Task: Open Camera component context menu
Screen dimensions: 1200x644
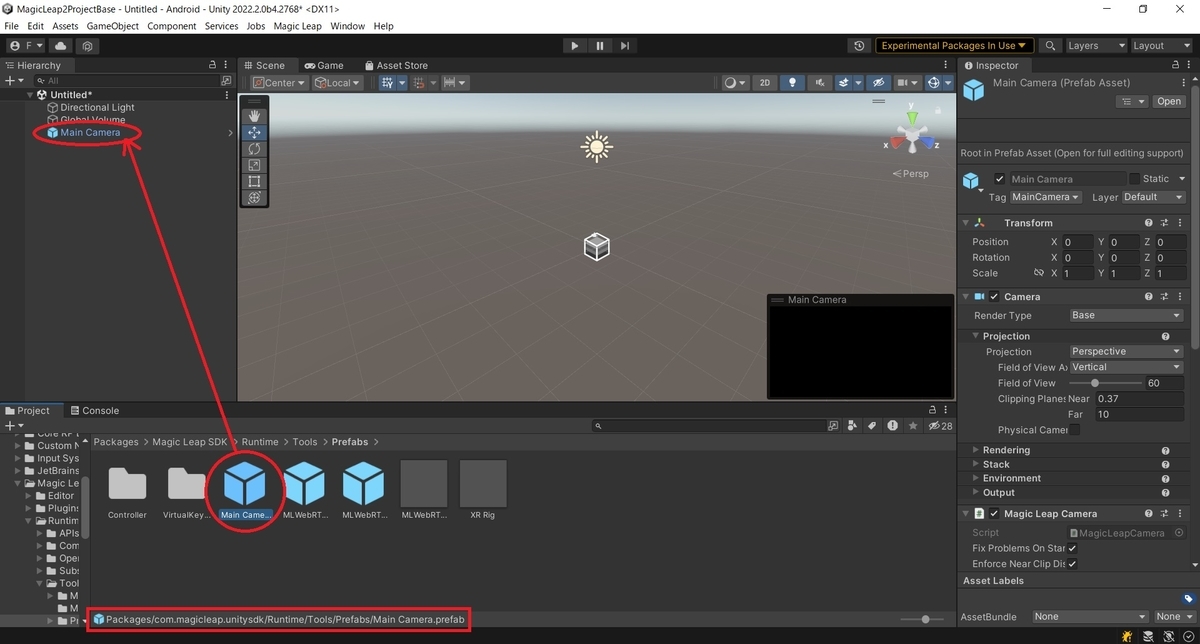Action: click(x=1181, y=297)
